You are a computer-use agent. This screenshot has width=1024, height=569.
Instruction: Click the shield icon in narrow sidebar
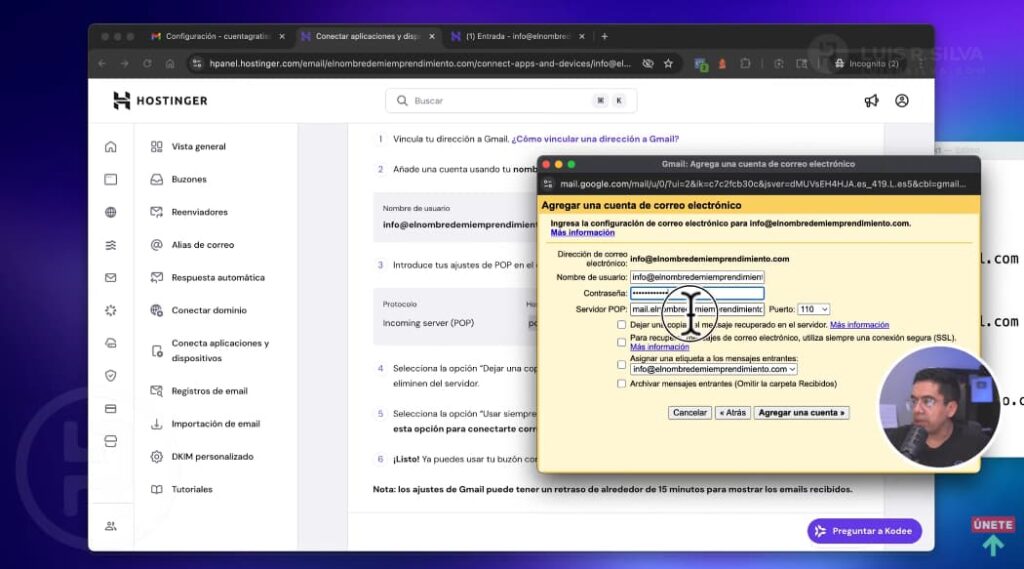110,376
